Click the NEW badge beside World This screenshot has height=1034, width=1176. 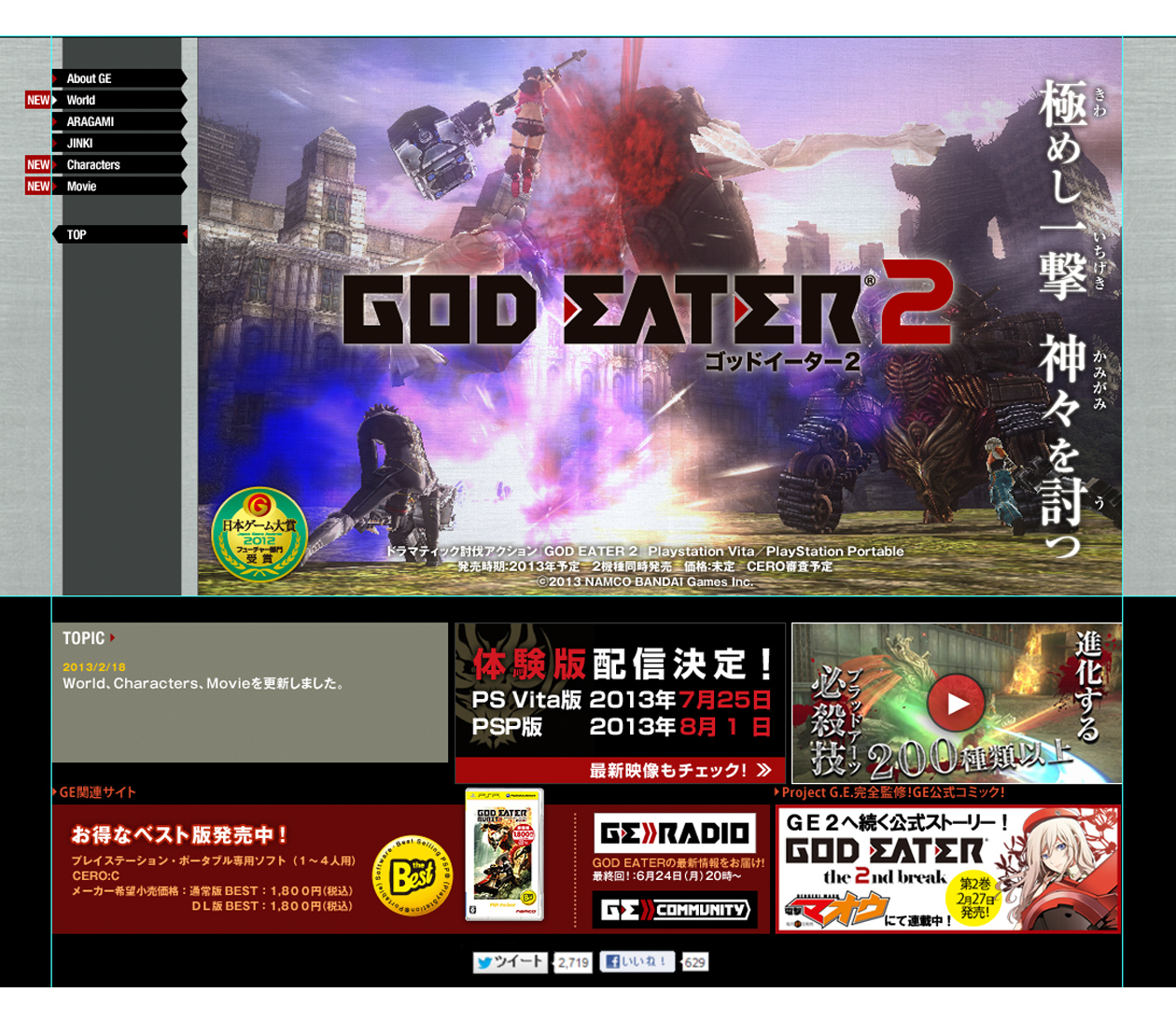tap(38, 100)
